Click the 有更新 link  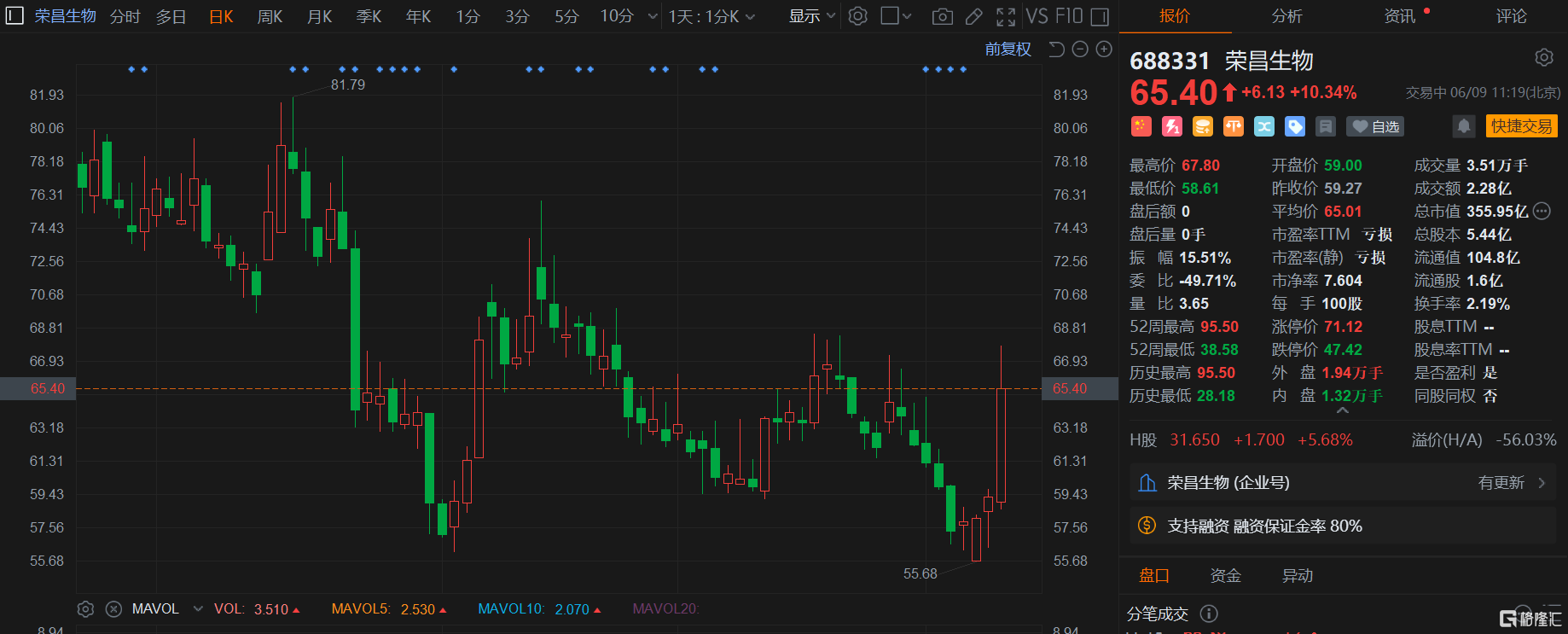(x=1501, y=483)
